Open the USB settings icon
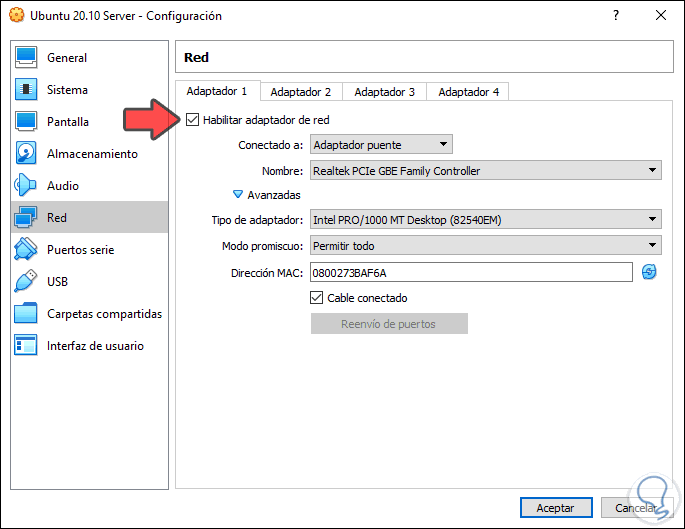The image size is (685, 529). pyautogui.click(x=27, y=282)
